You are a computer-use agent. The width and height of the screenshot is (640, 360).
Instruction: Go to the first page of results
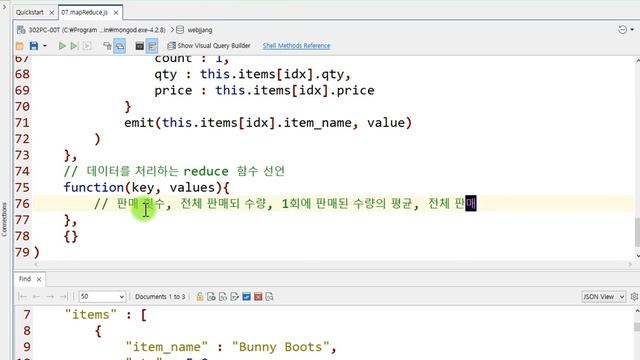pyautogui.click(x=22, y=297)
